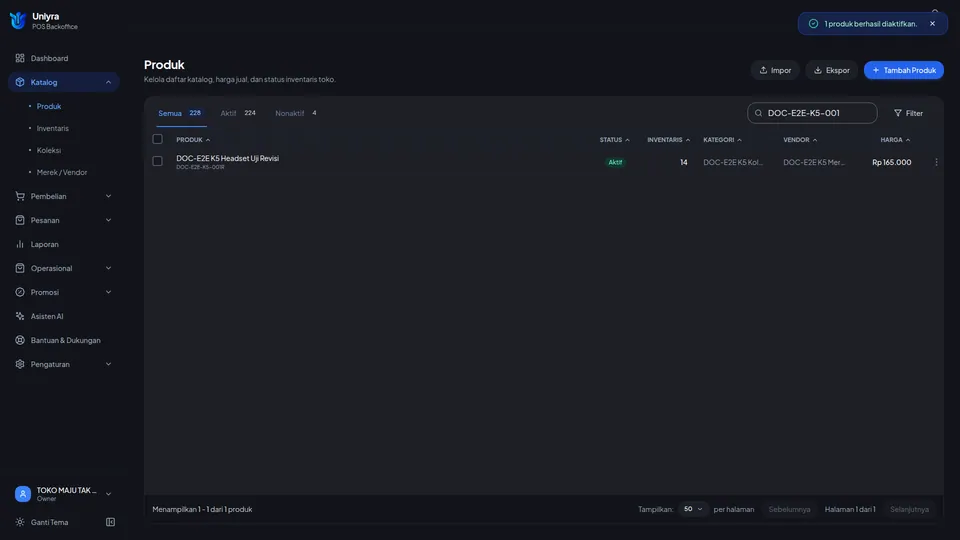Screen dimensions: 960x540
Task: Click the Unlyra logo icon
Action: 18,21
